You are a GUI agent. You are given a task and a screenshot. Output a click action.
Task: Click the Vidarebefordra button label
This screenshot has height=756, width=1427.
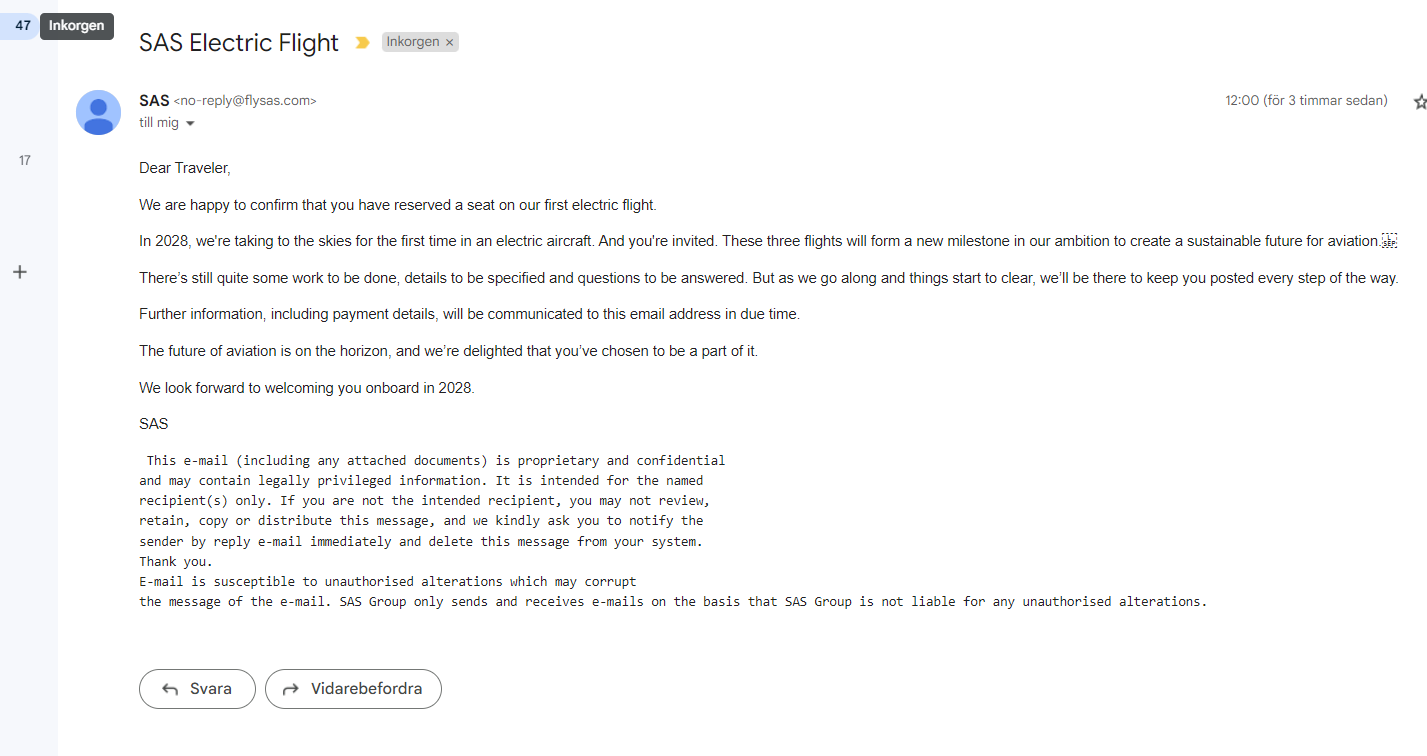click(366, 689)
